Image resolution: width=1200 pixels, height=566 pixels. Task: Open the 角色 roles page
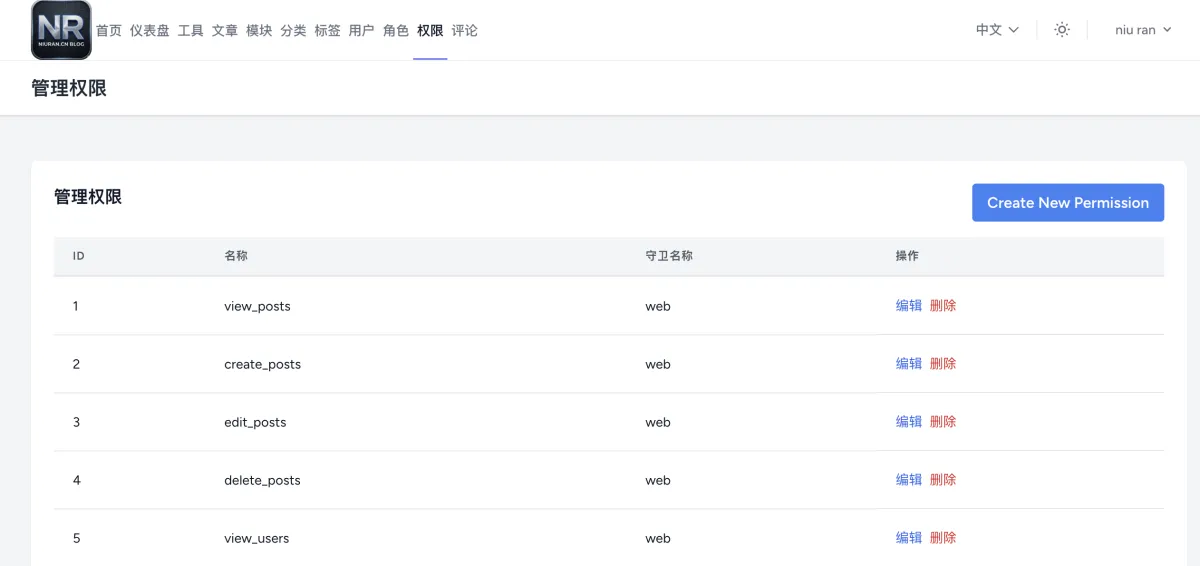tap(396, 31)
